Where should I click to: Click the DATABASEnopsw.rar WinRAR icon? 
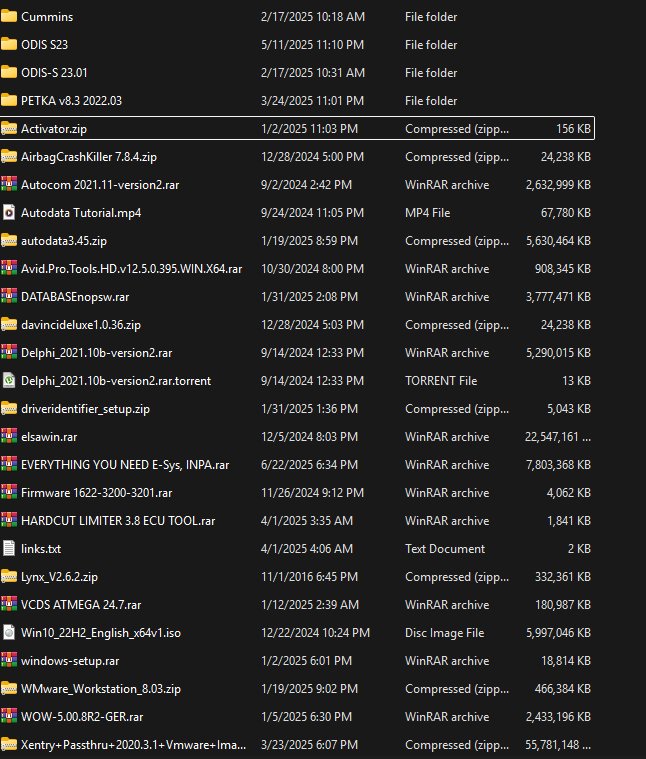click(x=9, y=297)
